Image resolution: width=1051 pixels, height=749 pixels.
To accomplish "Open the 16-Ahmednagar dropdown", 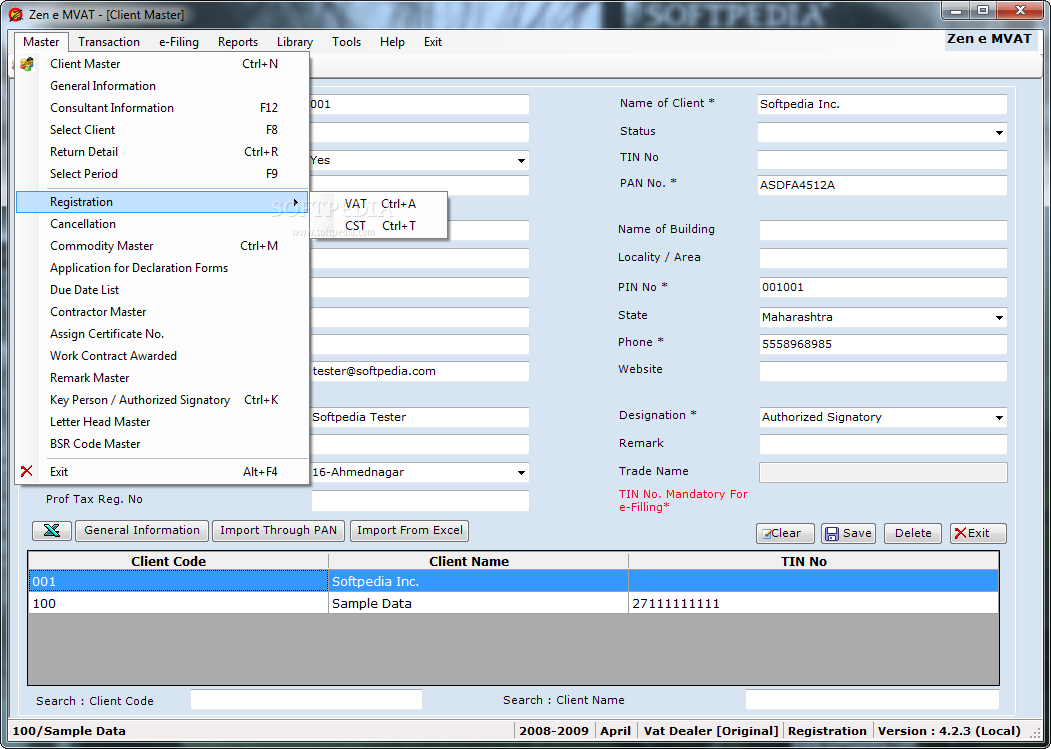I will pos(521,473).
